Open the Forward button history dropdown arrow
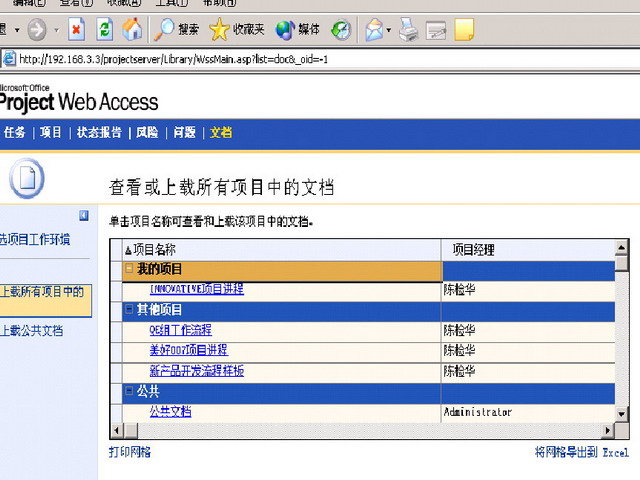Screen dimensions: 640x480 57,30
